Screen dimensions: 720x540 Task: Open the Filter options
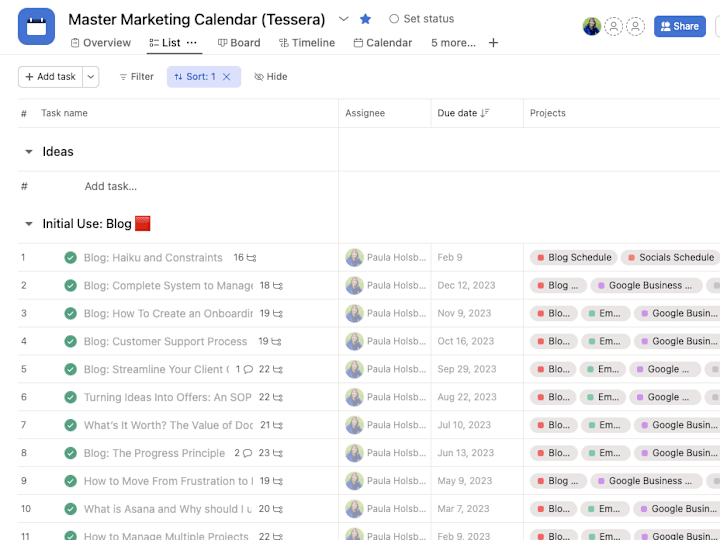pyautogui.click(x=136, y=77)
